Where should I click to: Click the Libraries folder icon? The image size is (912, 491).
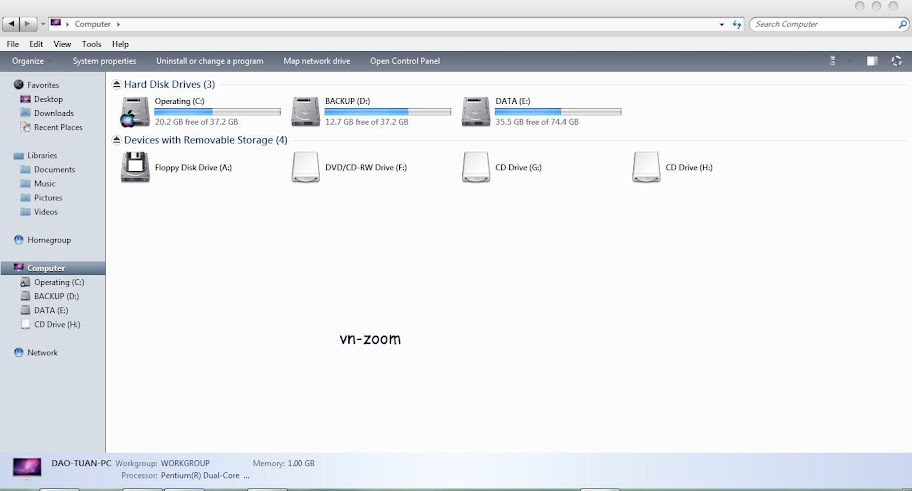pos(19,155)
